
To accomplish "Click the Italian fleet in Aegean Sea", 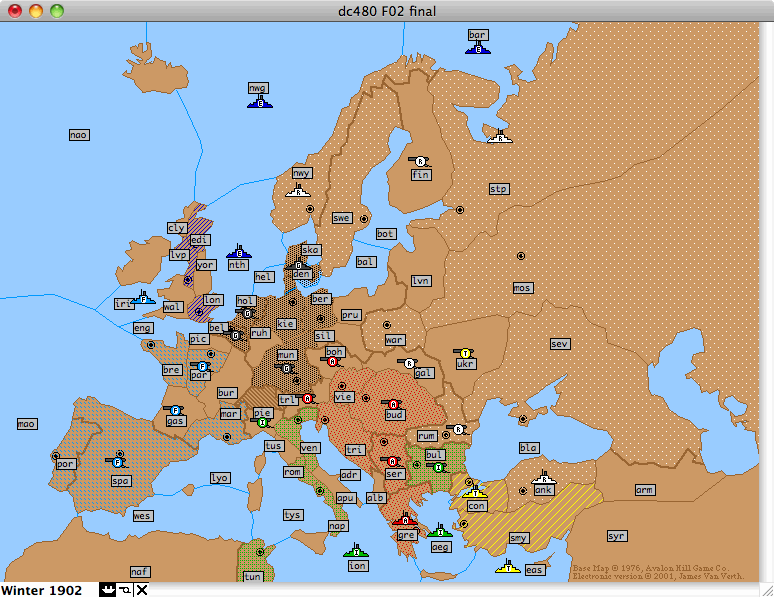I will pos(439,531).
